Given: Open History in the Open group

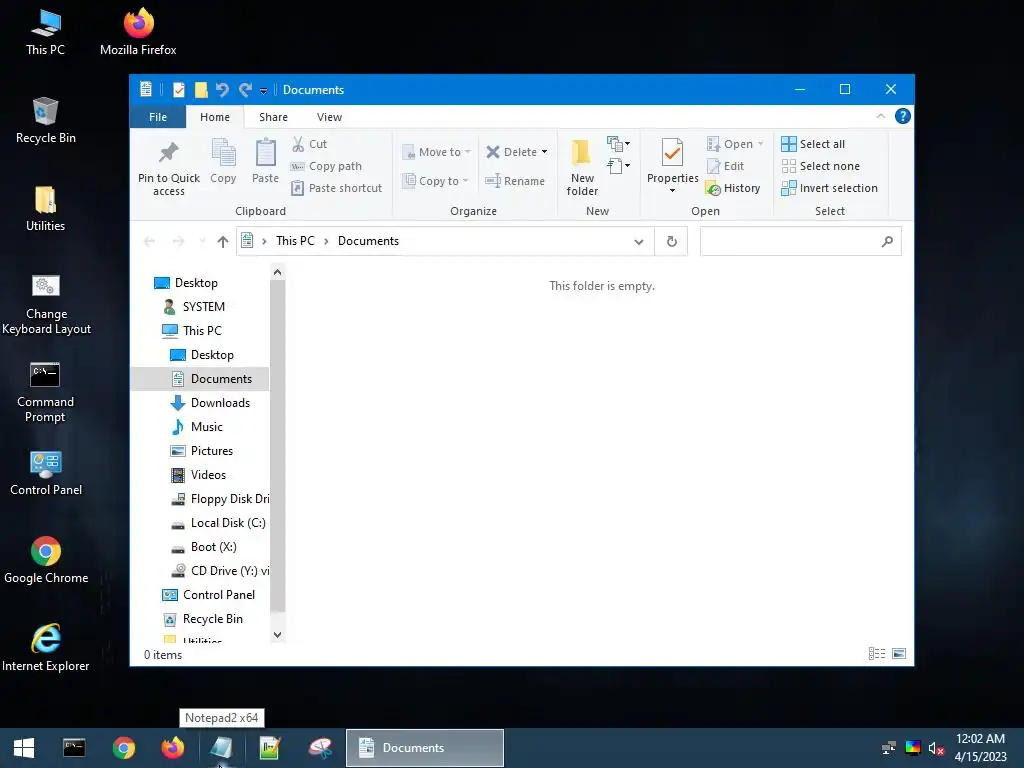Looking at the screenshot, I should pyautogui.click(x=733, y=188).
